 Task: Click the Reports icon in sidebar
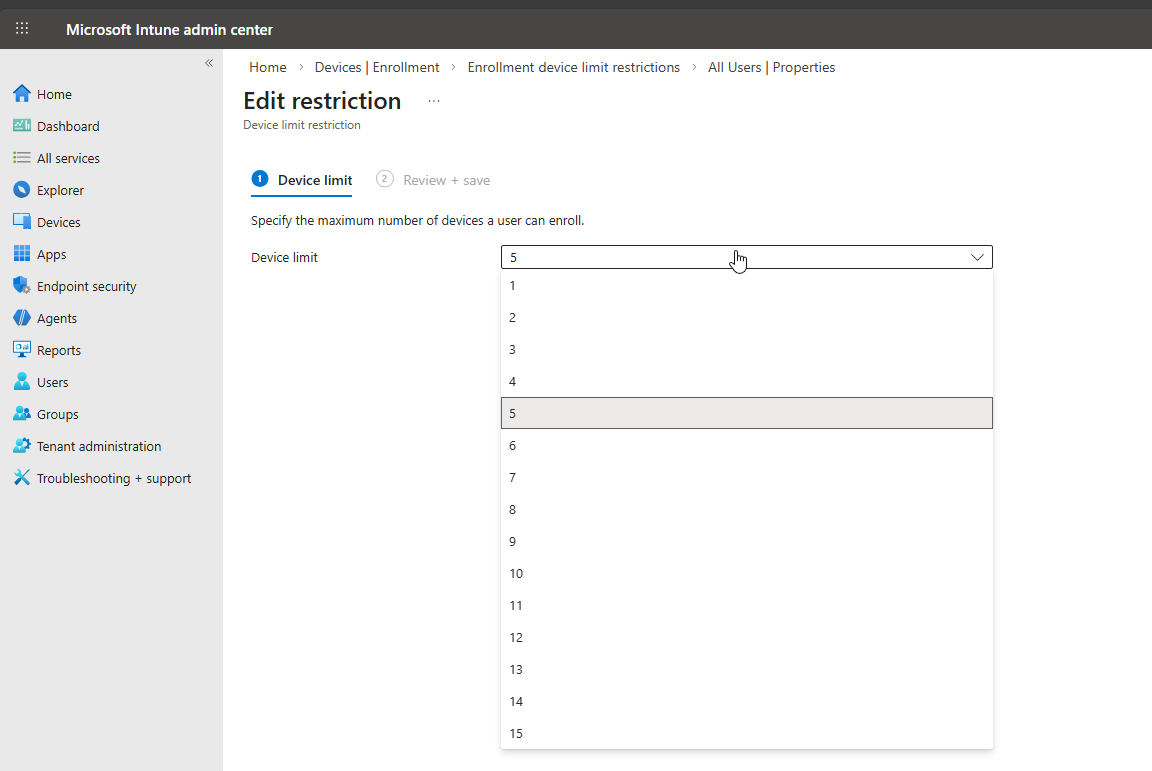click(x=22, y=349)
